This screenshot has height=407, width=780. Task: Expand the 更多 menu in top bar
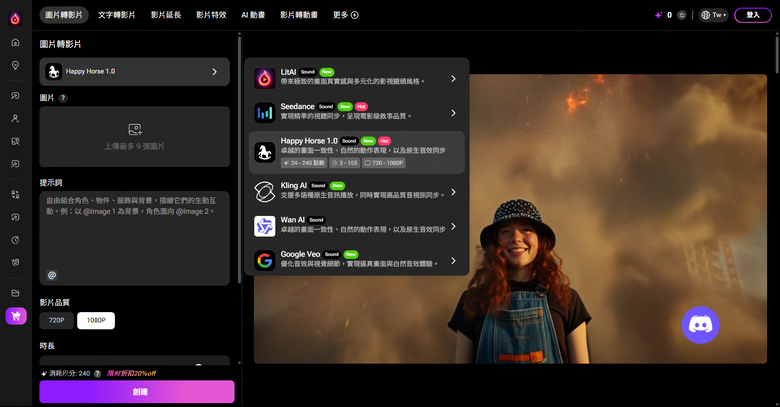pyautogui.click(x=345, y=15)
